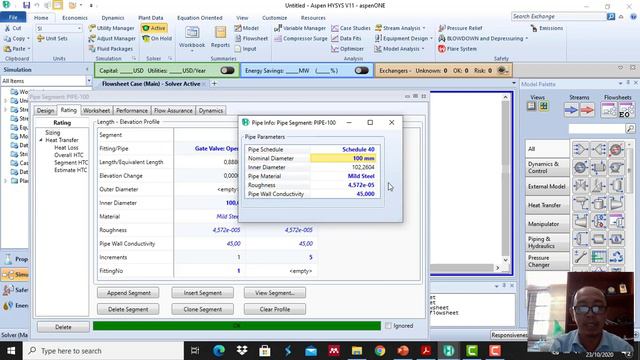Open the File menu
The image size is (640, 360).
[13, 18]
